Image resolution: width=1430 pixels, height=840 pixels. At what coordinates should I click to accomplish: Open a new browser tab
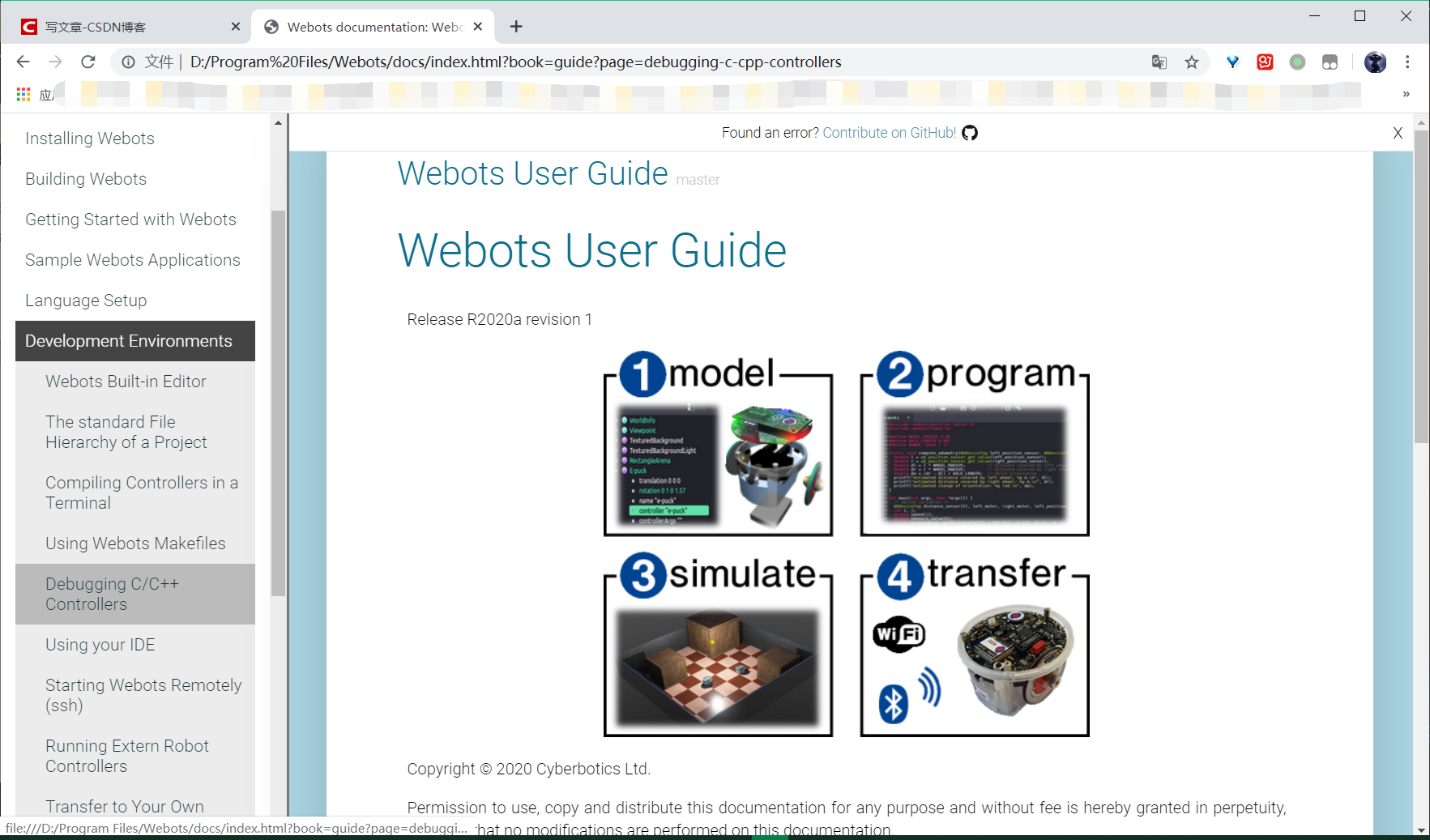click(516, 27)
